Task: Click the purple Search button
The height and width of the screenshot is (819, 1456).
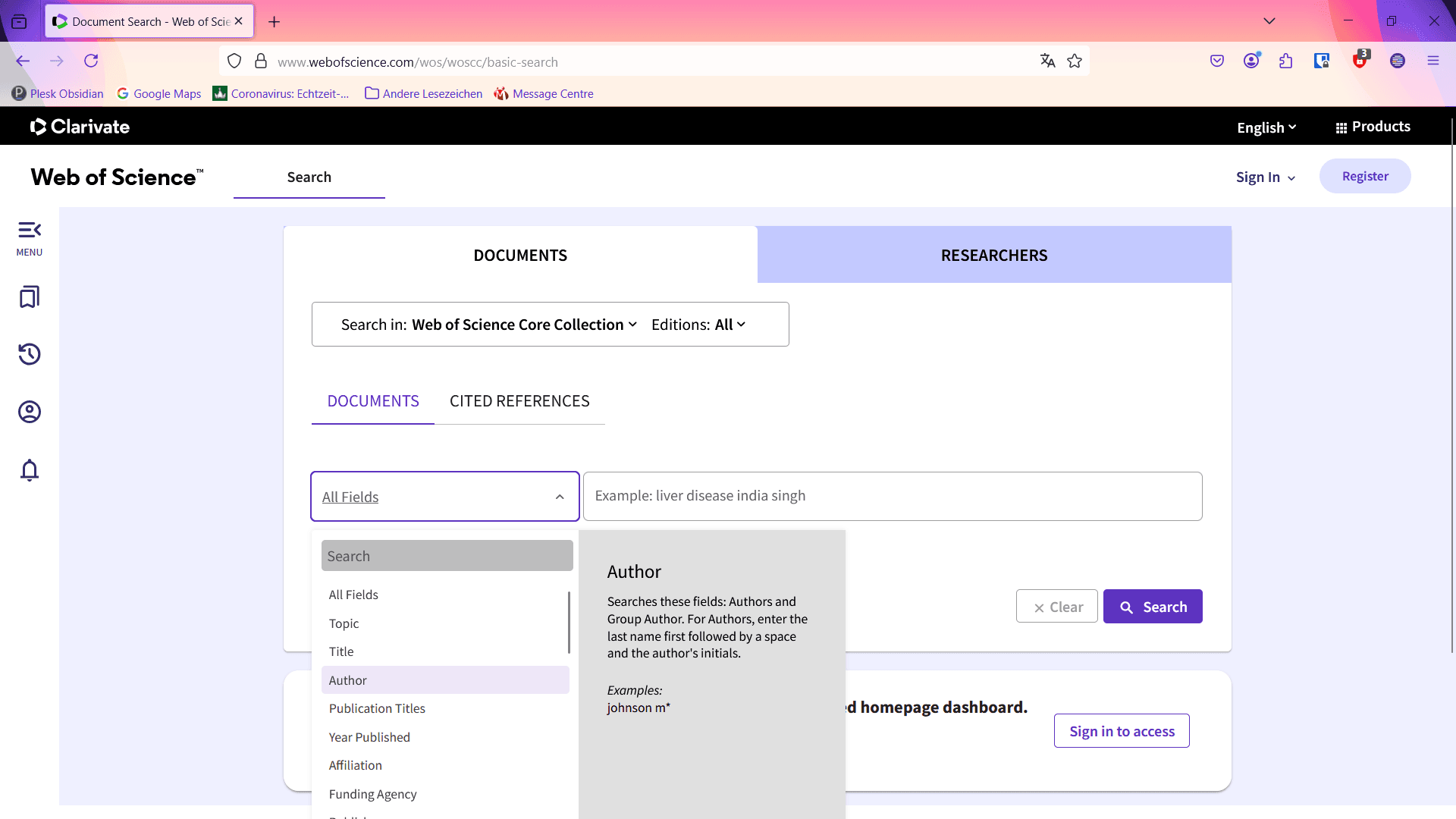Action: tap(1153, 607)
